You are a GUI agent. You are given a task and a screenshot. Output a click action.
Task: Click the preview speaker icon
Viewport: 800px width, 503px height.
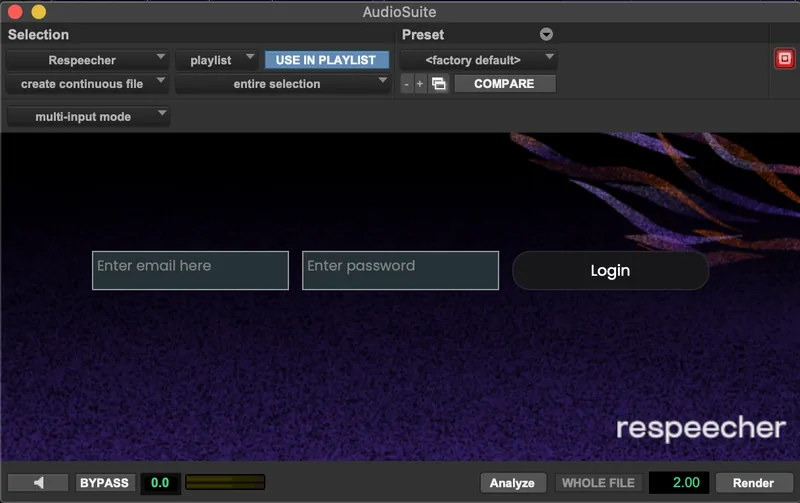pyautogui.click(x=38, y=483)
